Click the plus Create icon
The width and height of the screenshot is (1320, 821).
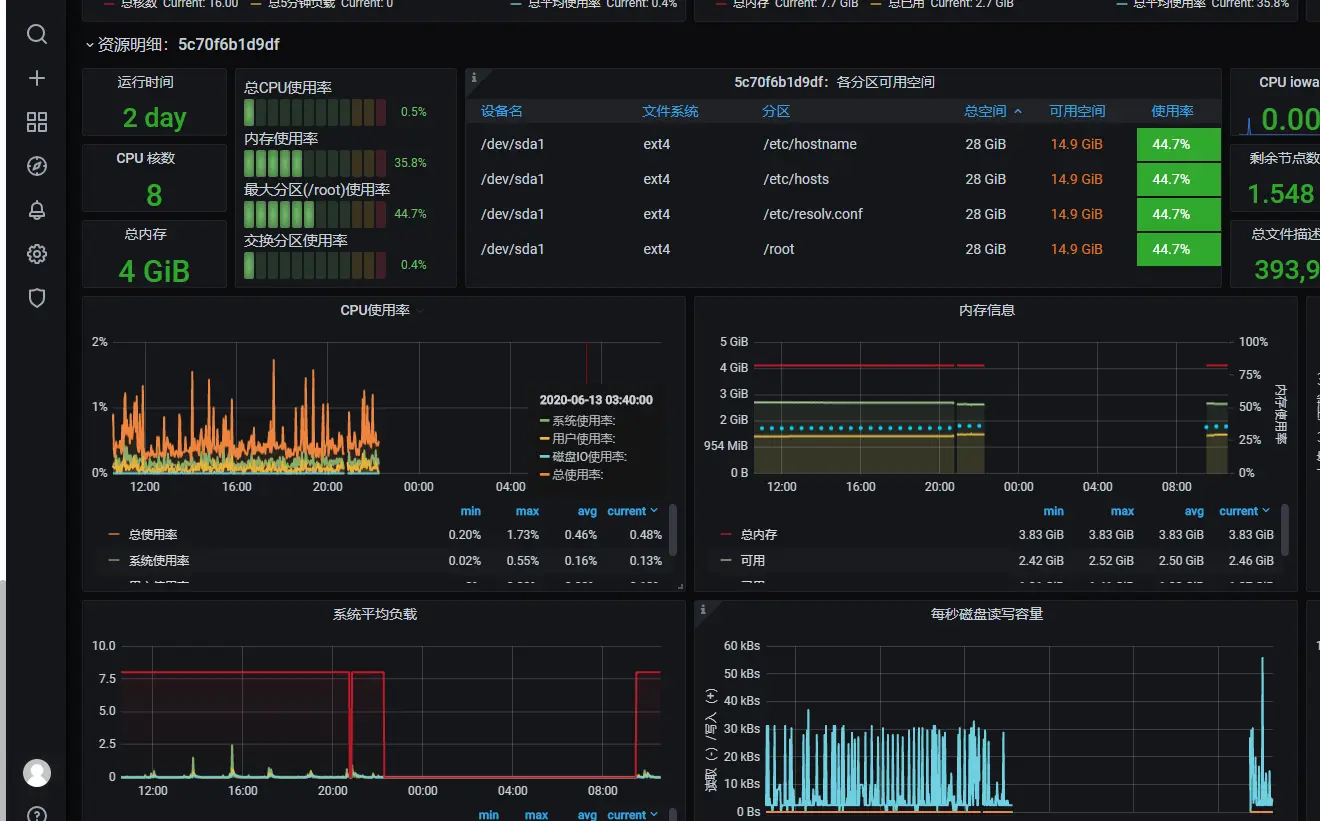[x=37, y=78]
